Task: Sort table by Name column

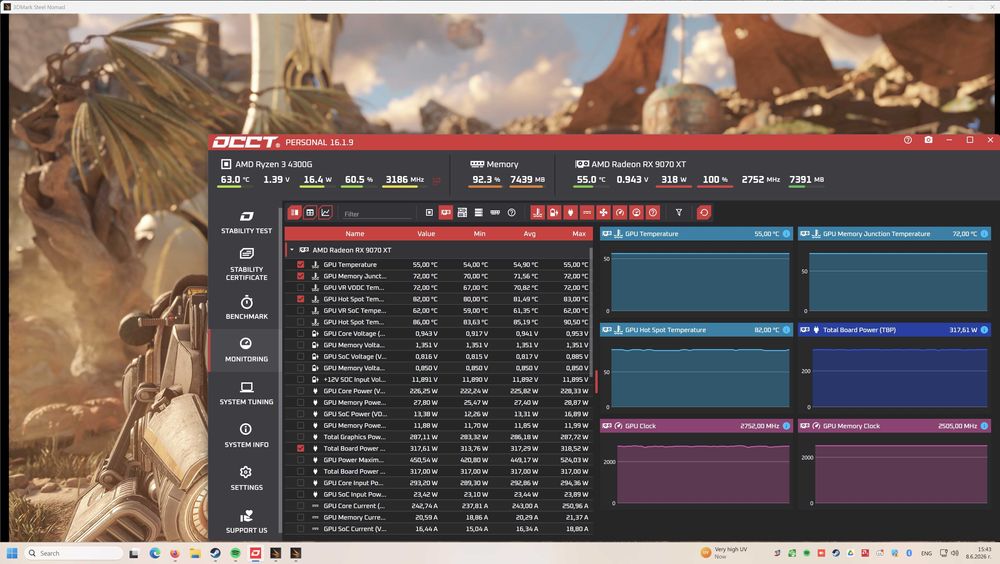Action: (x=355, y=234)
